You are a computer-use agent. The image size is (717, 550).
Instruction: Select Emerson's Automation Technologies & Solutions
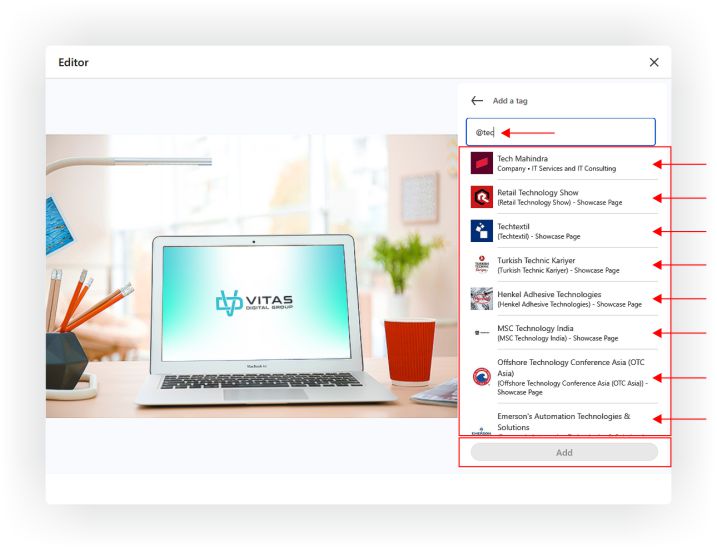[564, 421]
